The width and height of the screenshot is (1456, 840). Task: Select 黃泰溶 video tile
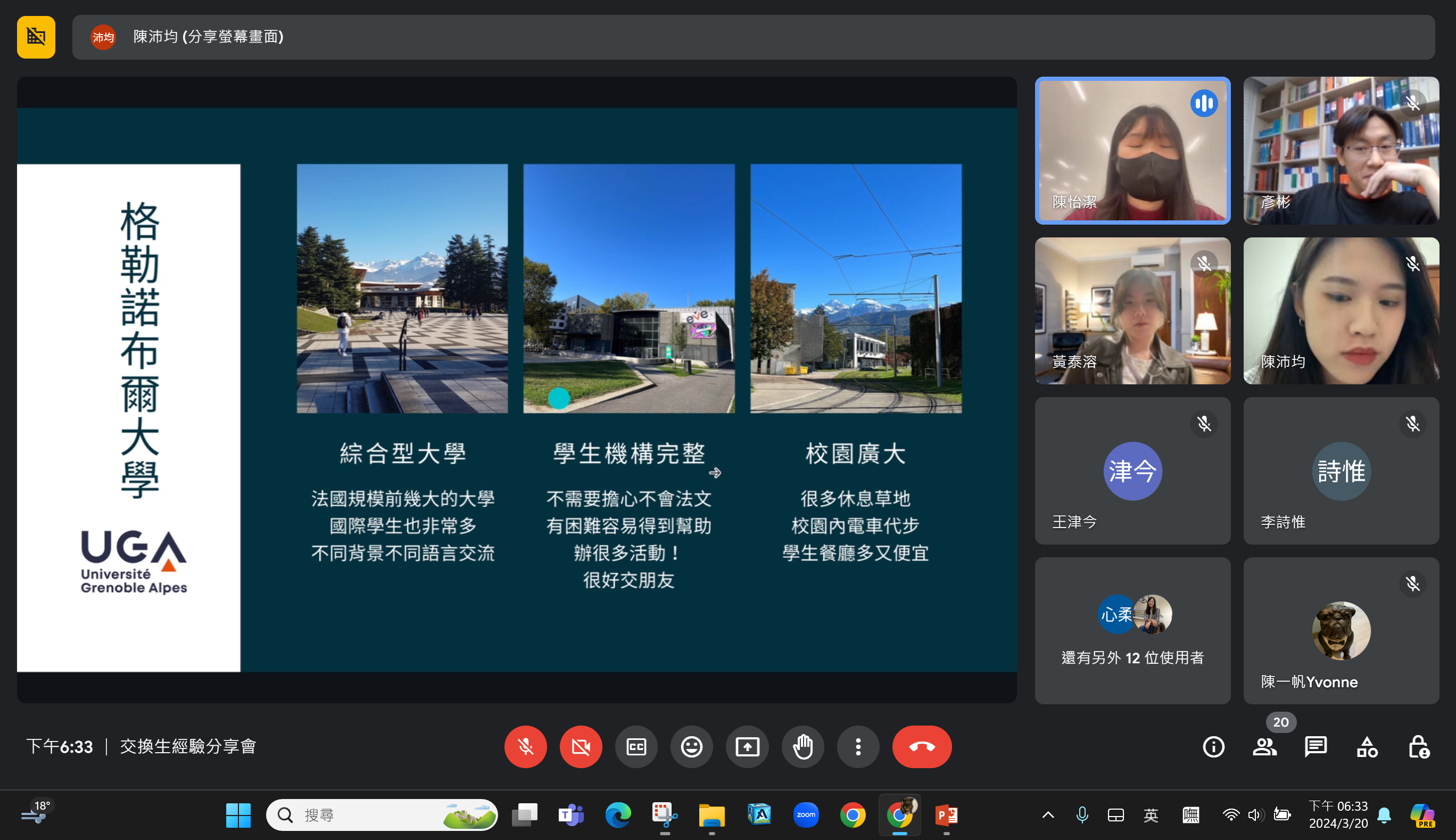(x=1132, y=310)
